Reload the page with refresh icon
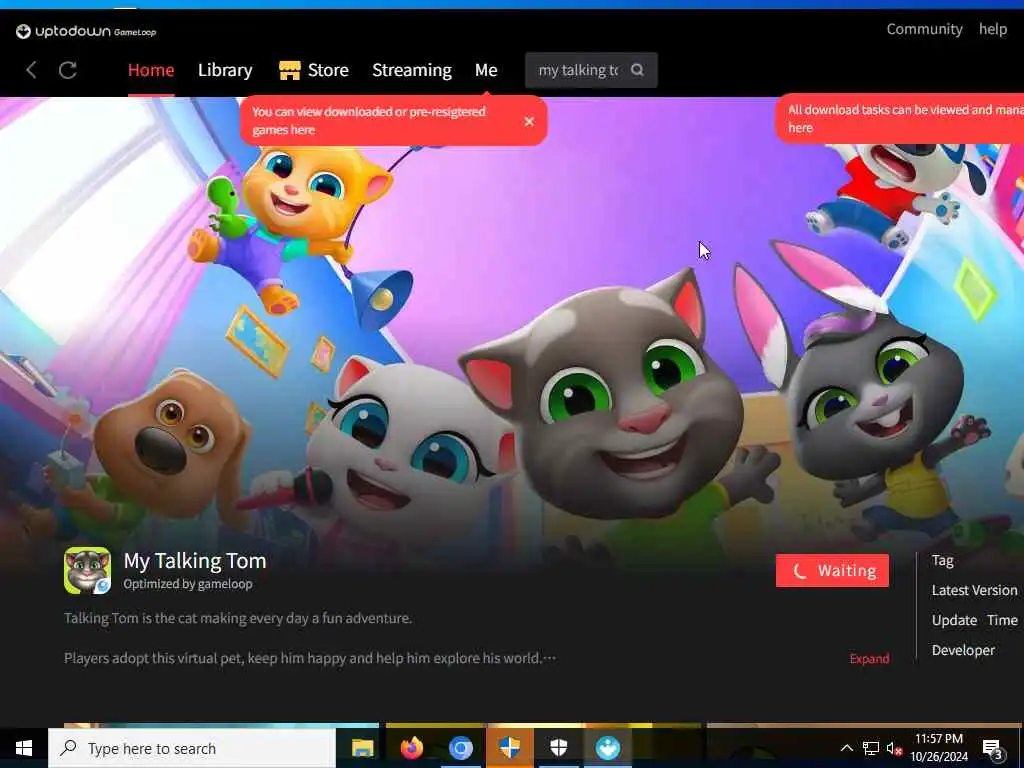This screenshot has width=1024, height=768. point(68,70)
